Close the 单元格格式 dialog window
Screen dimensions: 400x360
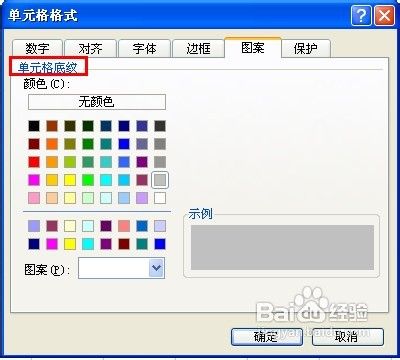click(x=384, y=15)
